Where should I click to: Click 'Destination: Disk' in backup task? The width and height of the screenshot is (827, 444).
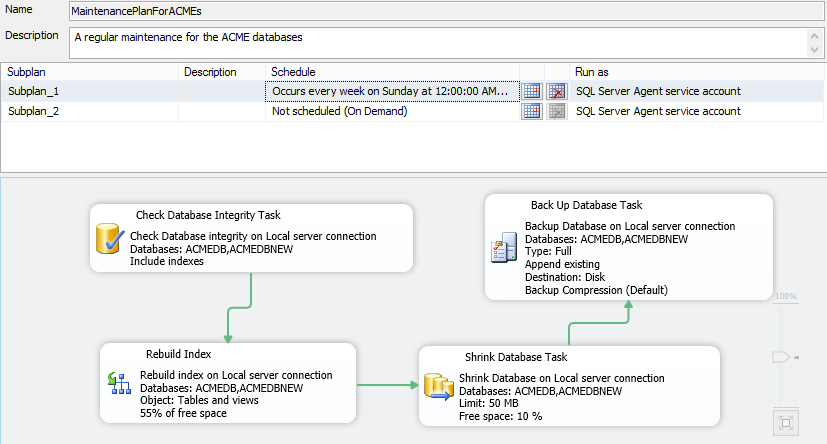[x=565, y=277]
